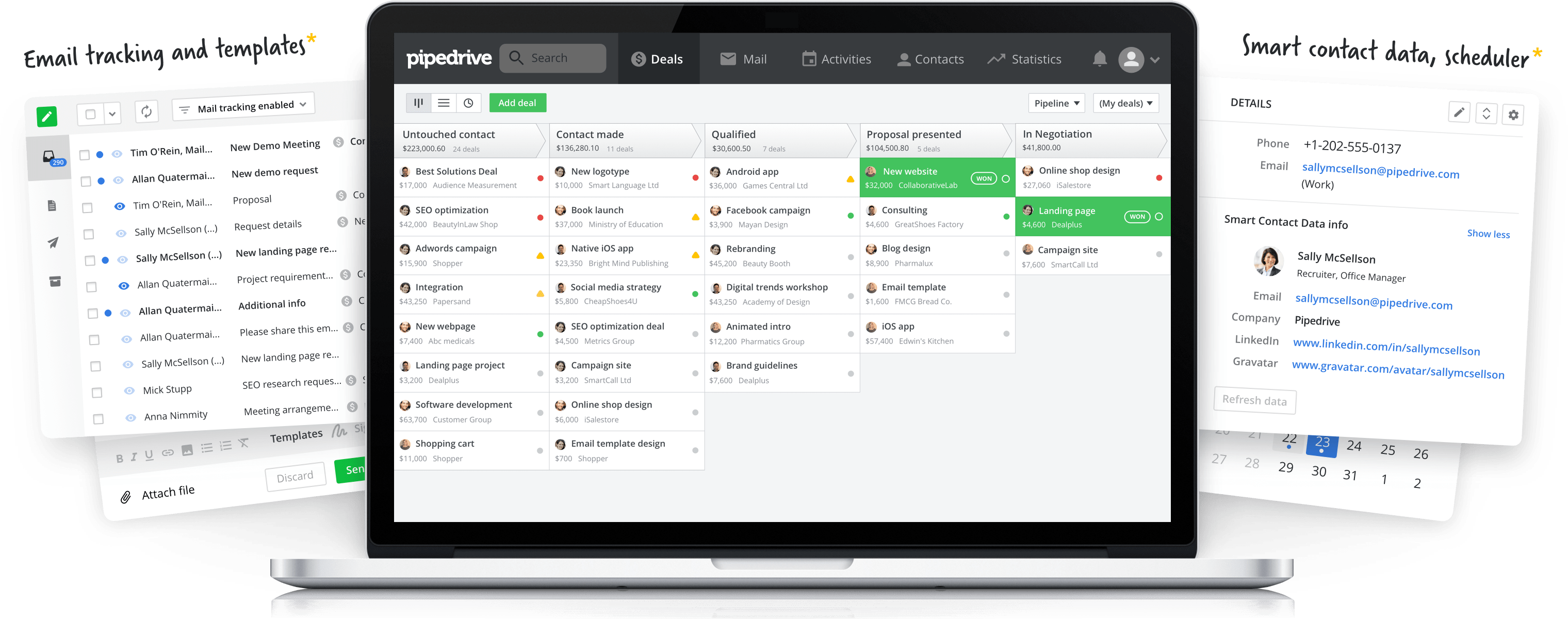Open the gear settings icon in Details

point(1513,115)
